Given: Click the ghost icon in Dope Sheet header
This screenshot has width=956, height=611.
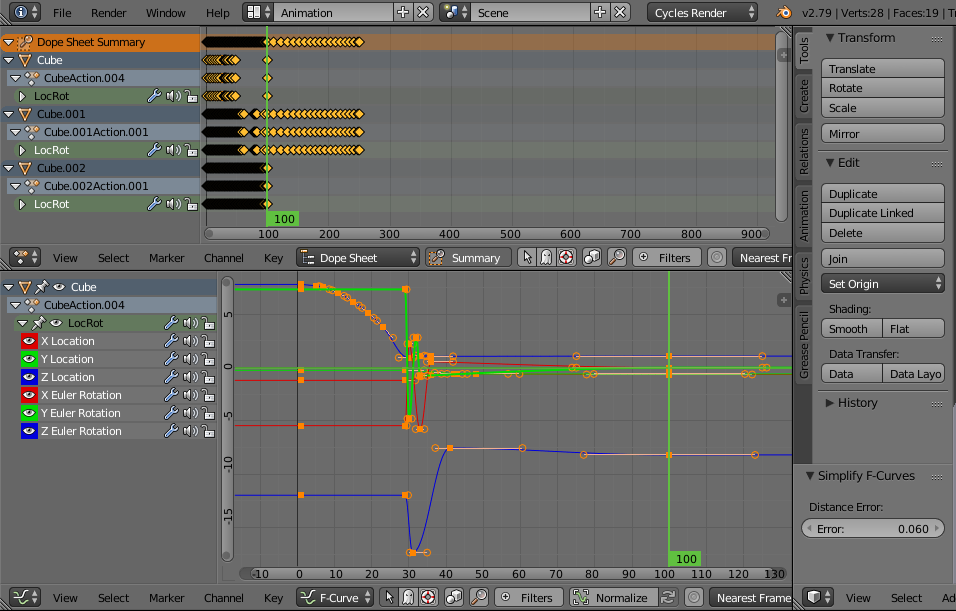Looking at the screenshot, I should (x=546, y=257).
